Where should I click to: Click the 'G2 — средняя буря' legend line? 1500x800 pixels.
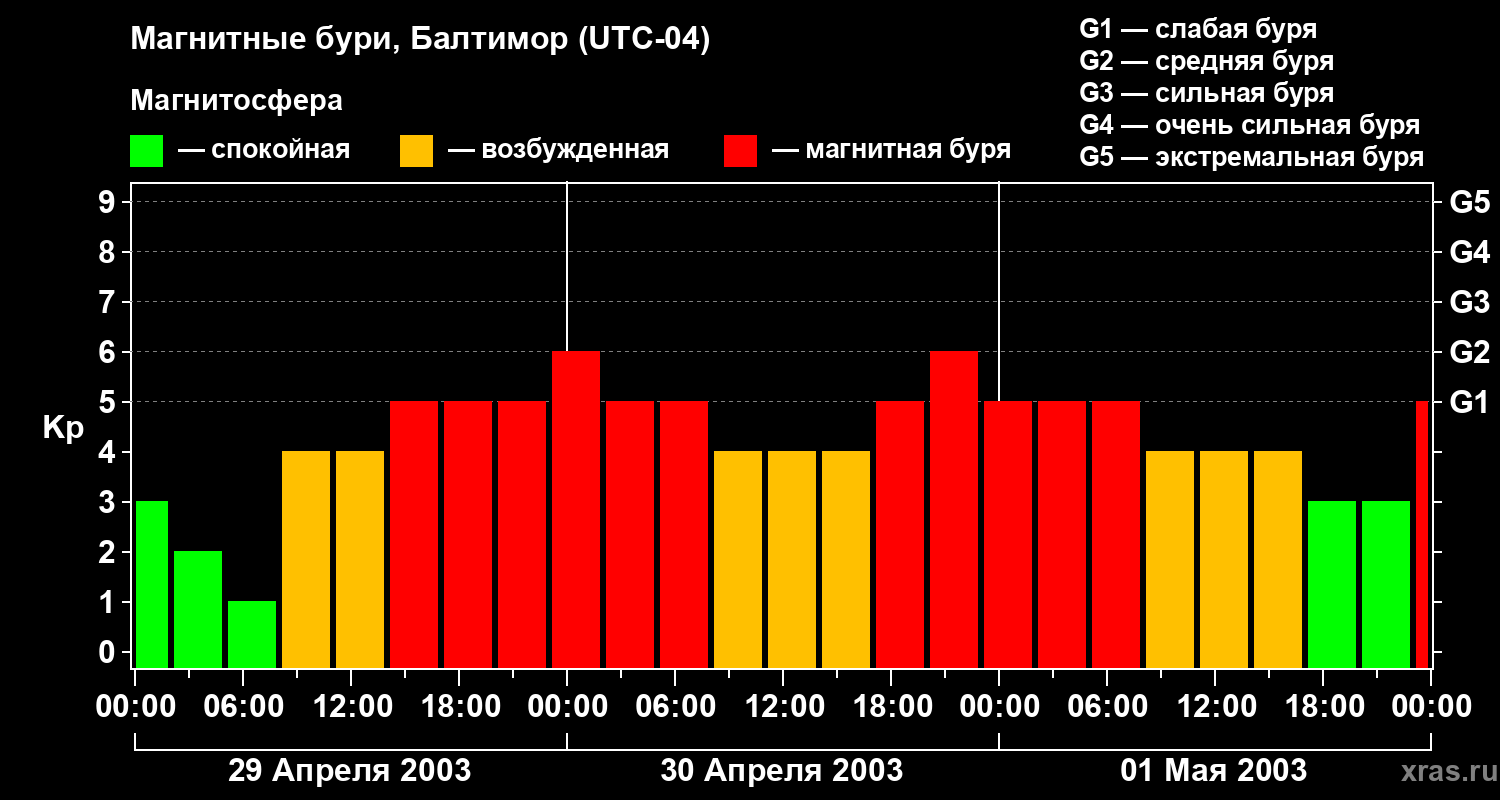click(1206, 61)
